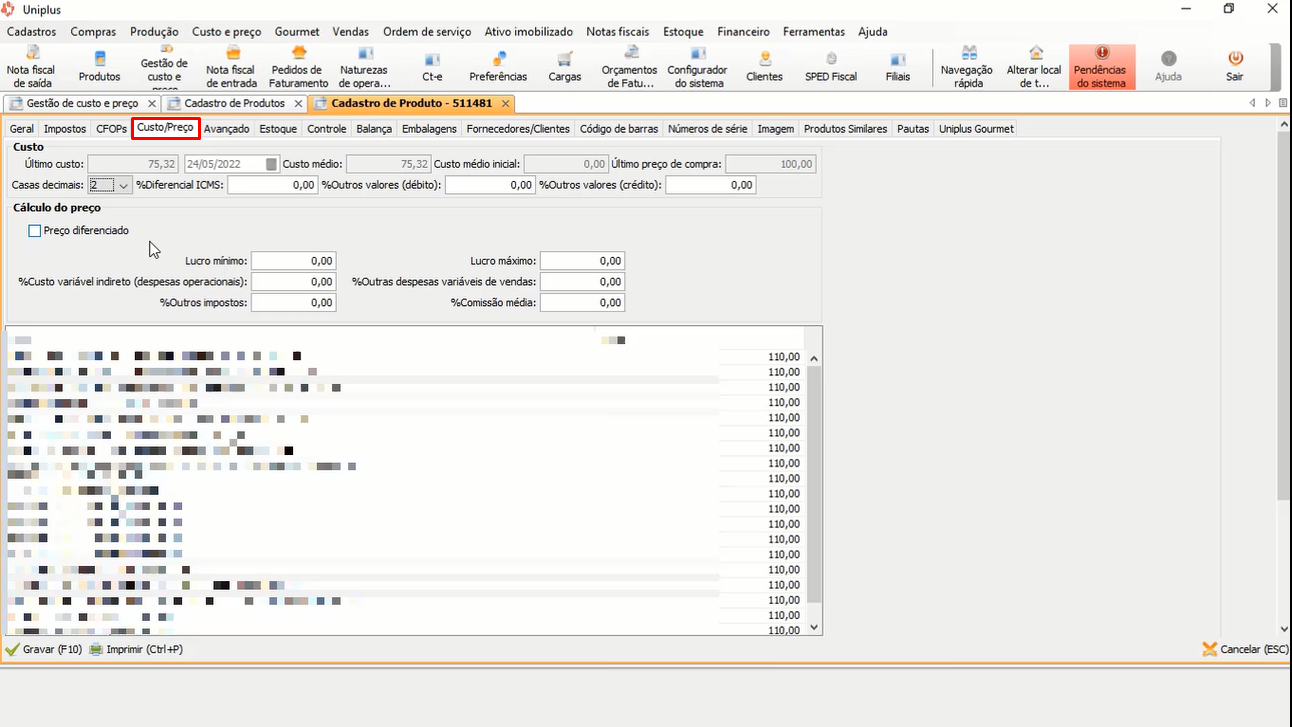Click the %Custo variável indireto field
The image size is (1292, 727).
click(x=293, y=282)
